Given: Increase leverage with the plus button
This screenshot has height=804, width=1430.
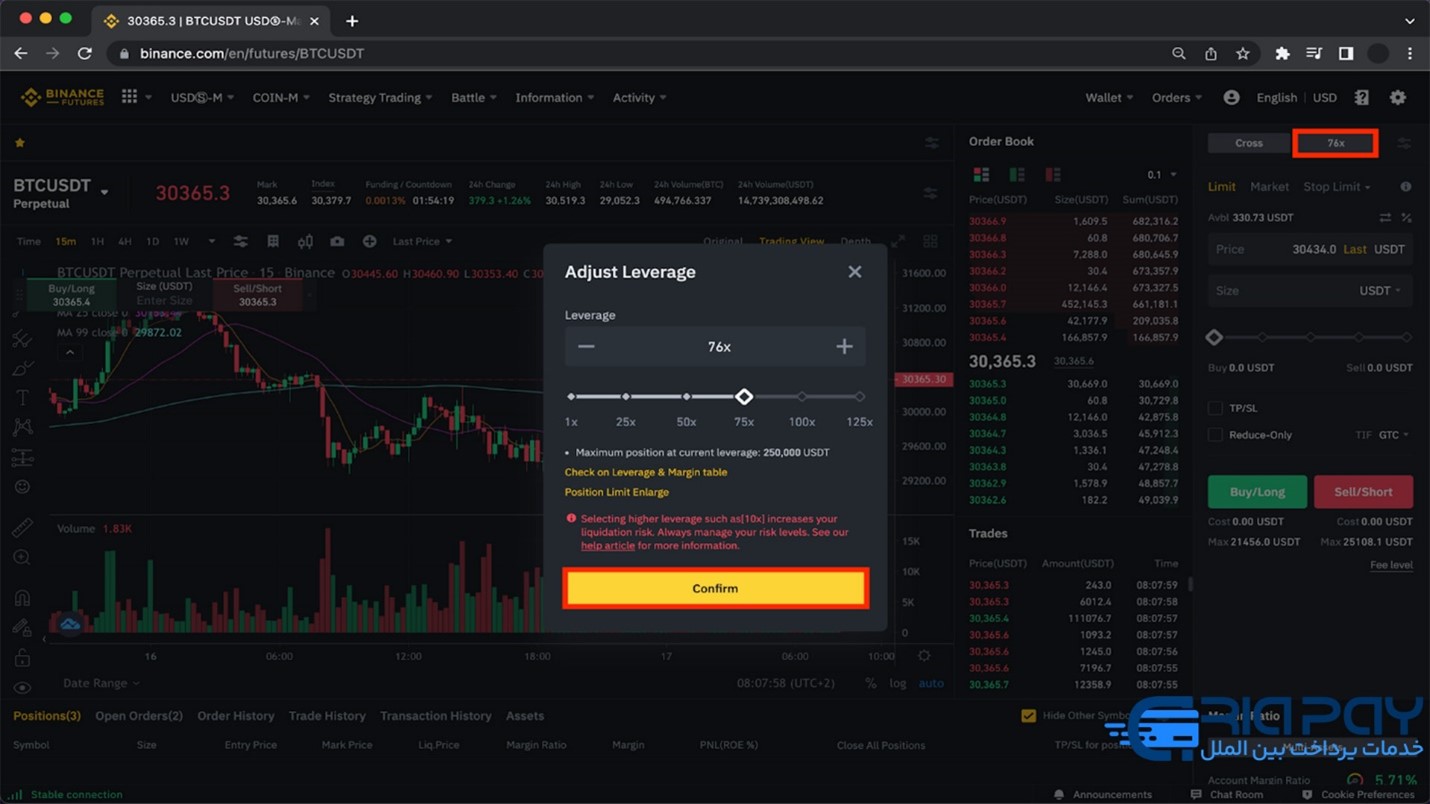Looking at the screenshot, I should (844, 346).
